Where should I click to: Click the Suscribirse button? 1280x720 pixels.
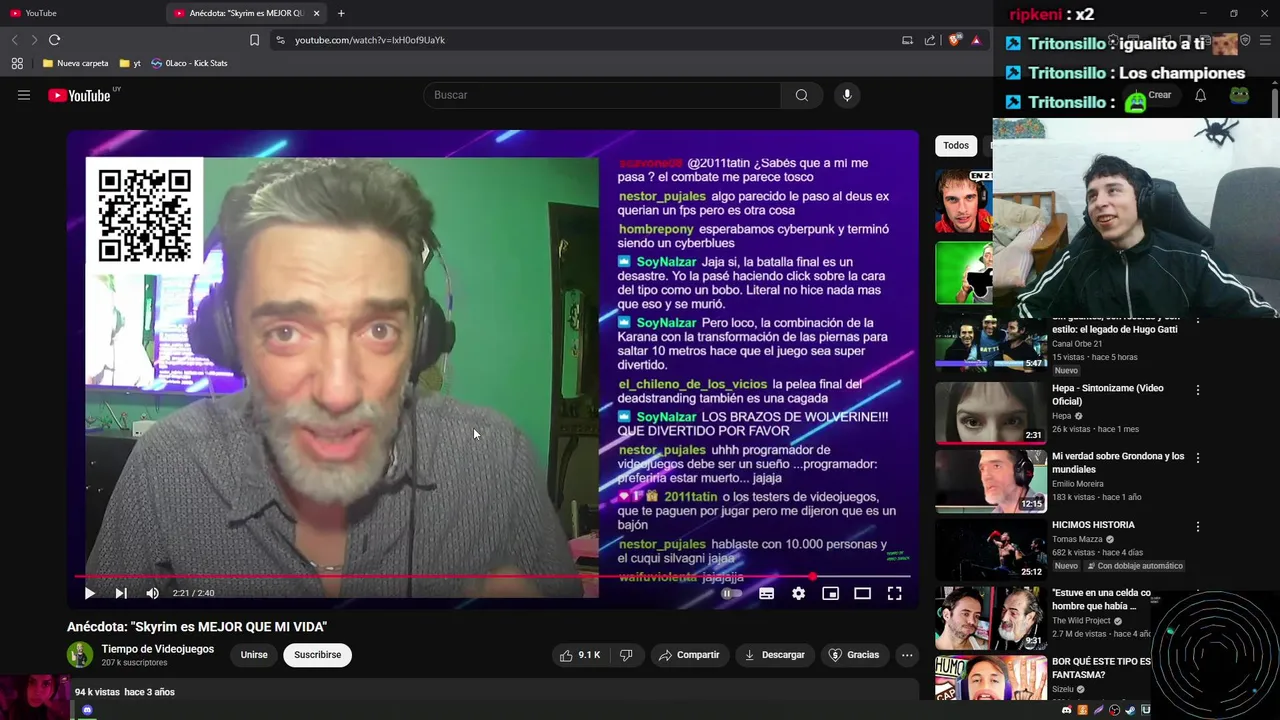(x=317, y=655)
